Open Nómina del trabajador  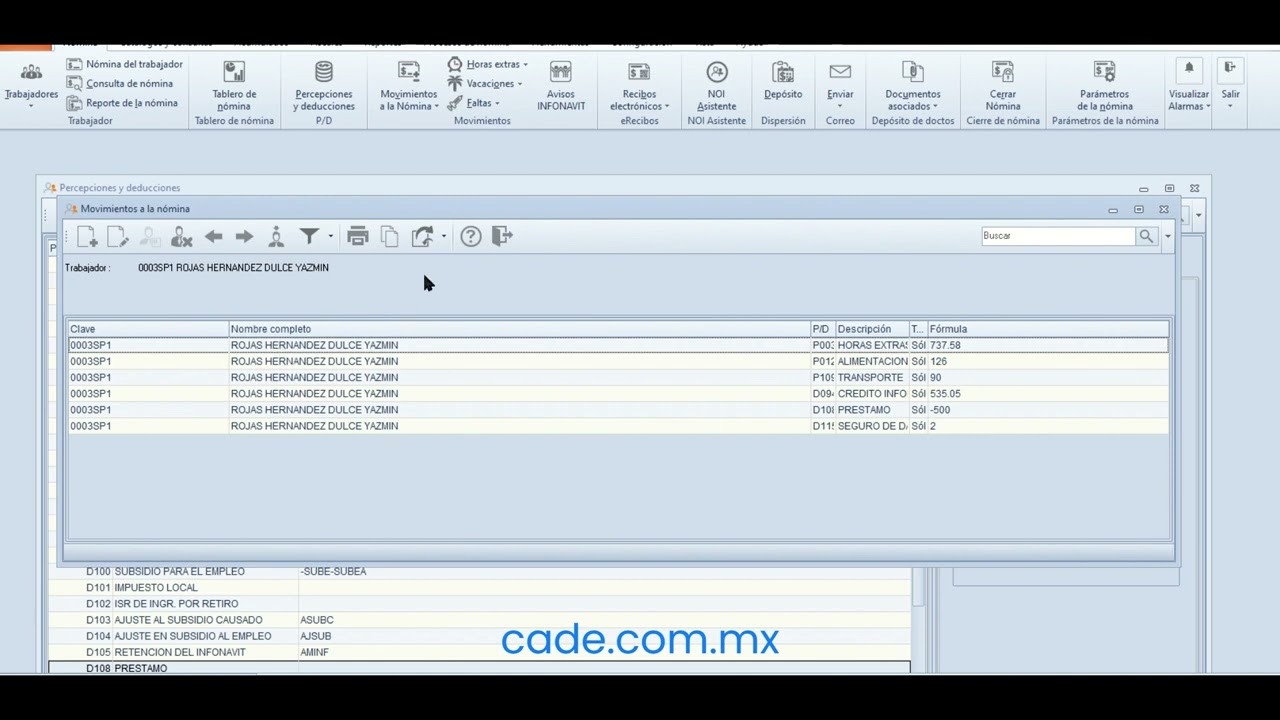tap(125, 64)
